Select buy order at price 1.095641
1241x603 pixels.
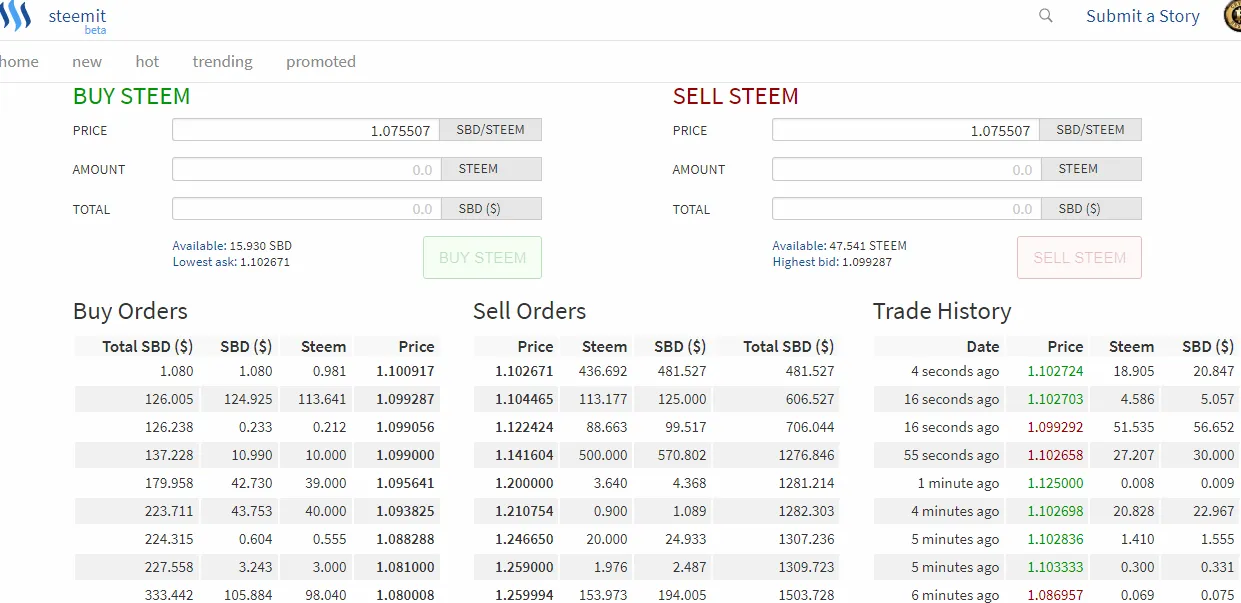[x=257, y=483]
